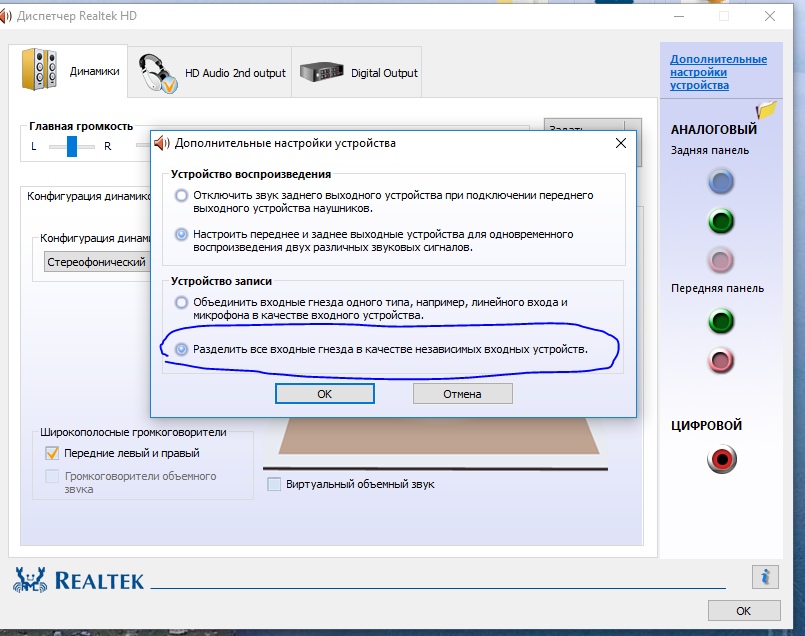Select Разделить все входные гнезда radio option

tap(181, 350)
